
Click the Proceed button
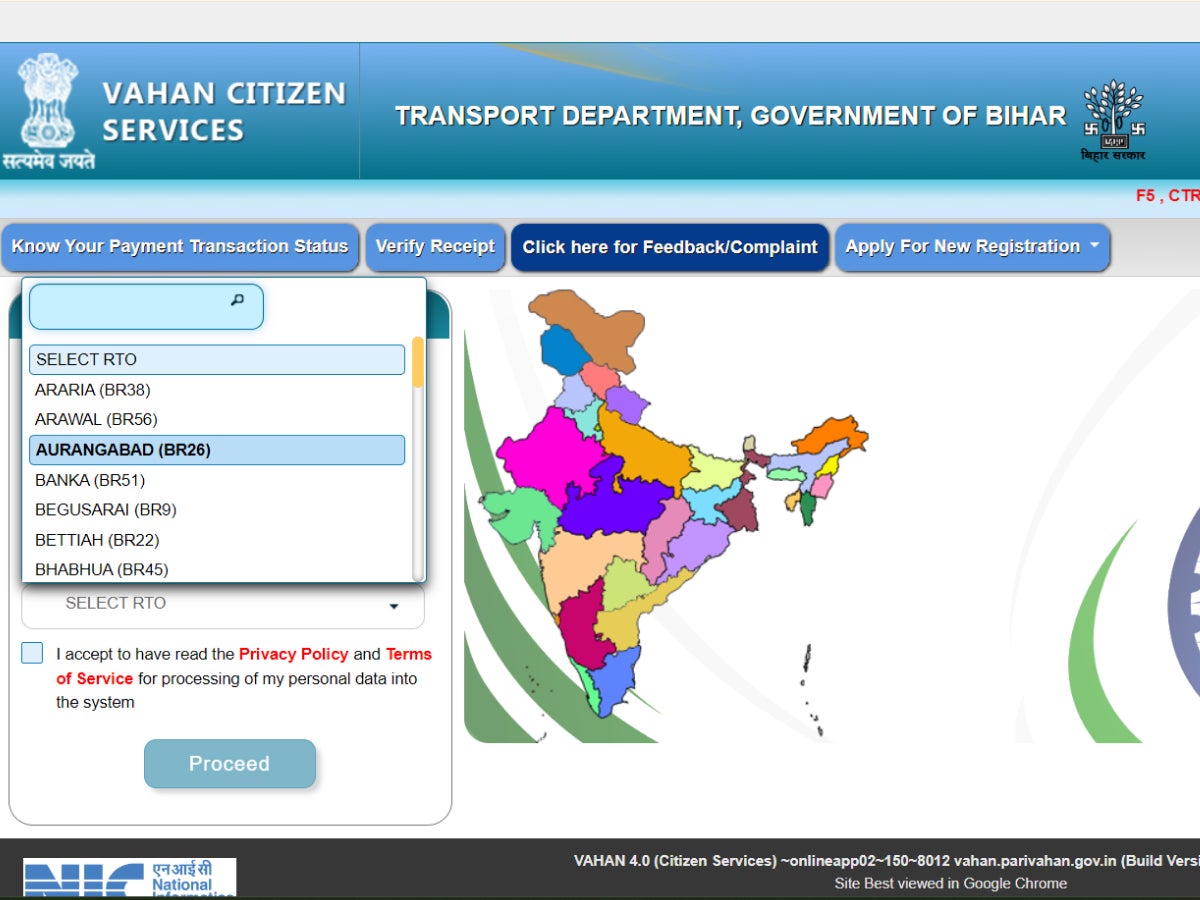coord(230,763)
